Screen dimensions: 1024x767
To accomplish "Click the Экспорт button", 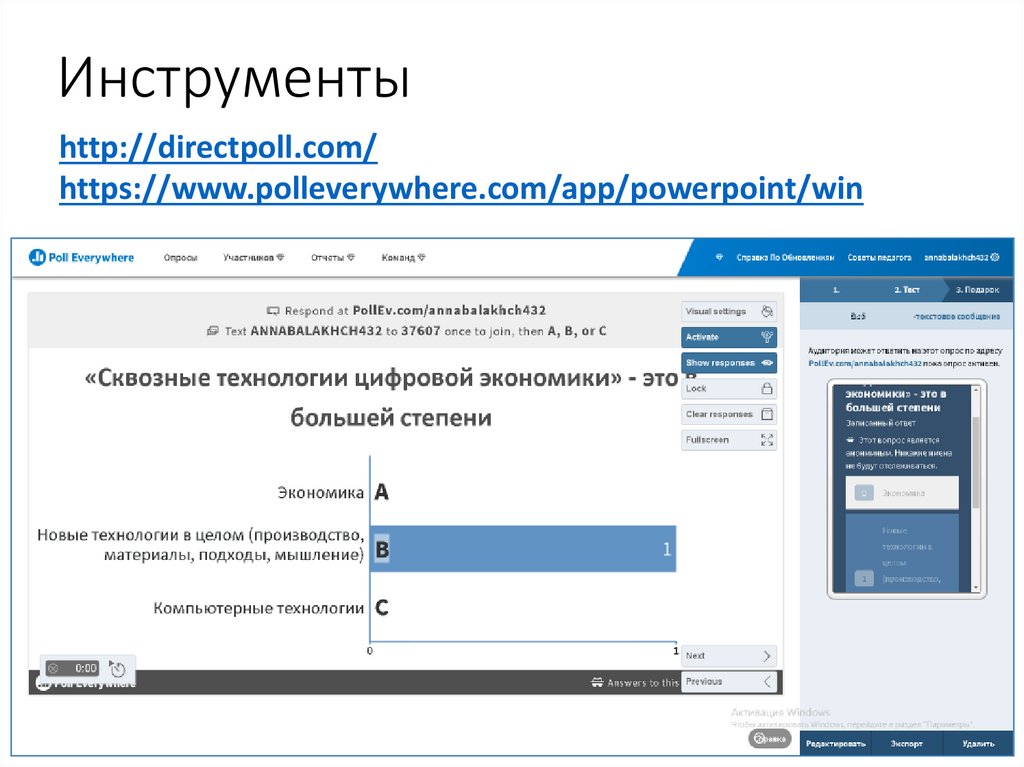I will click(906, 743).
